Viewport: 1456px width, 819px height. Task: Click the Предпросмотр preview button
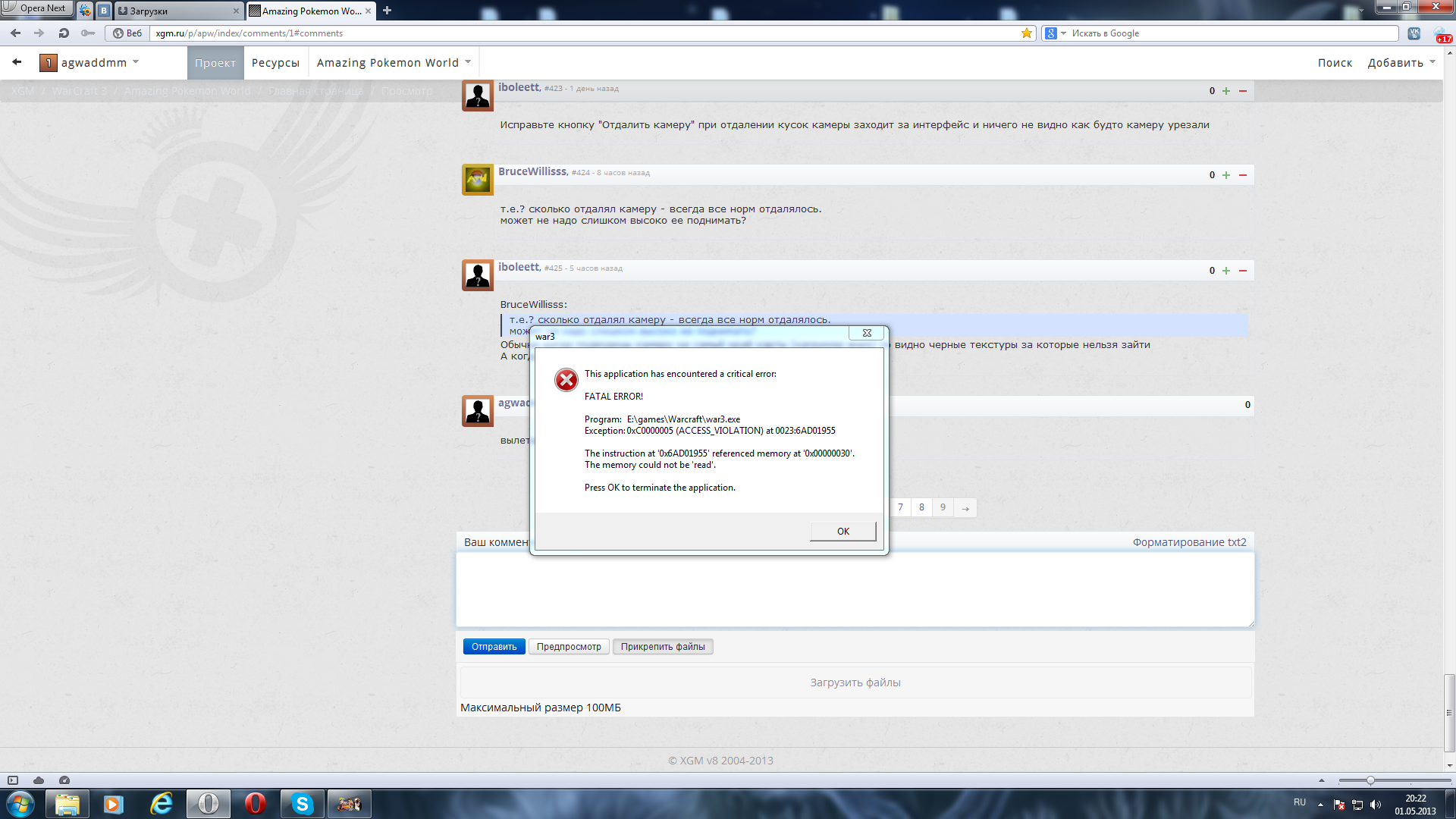click(x=569, y=647)
